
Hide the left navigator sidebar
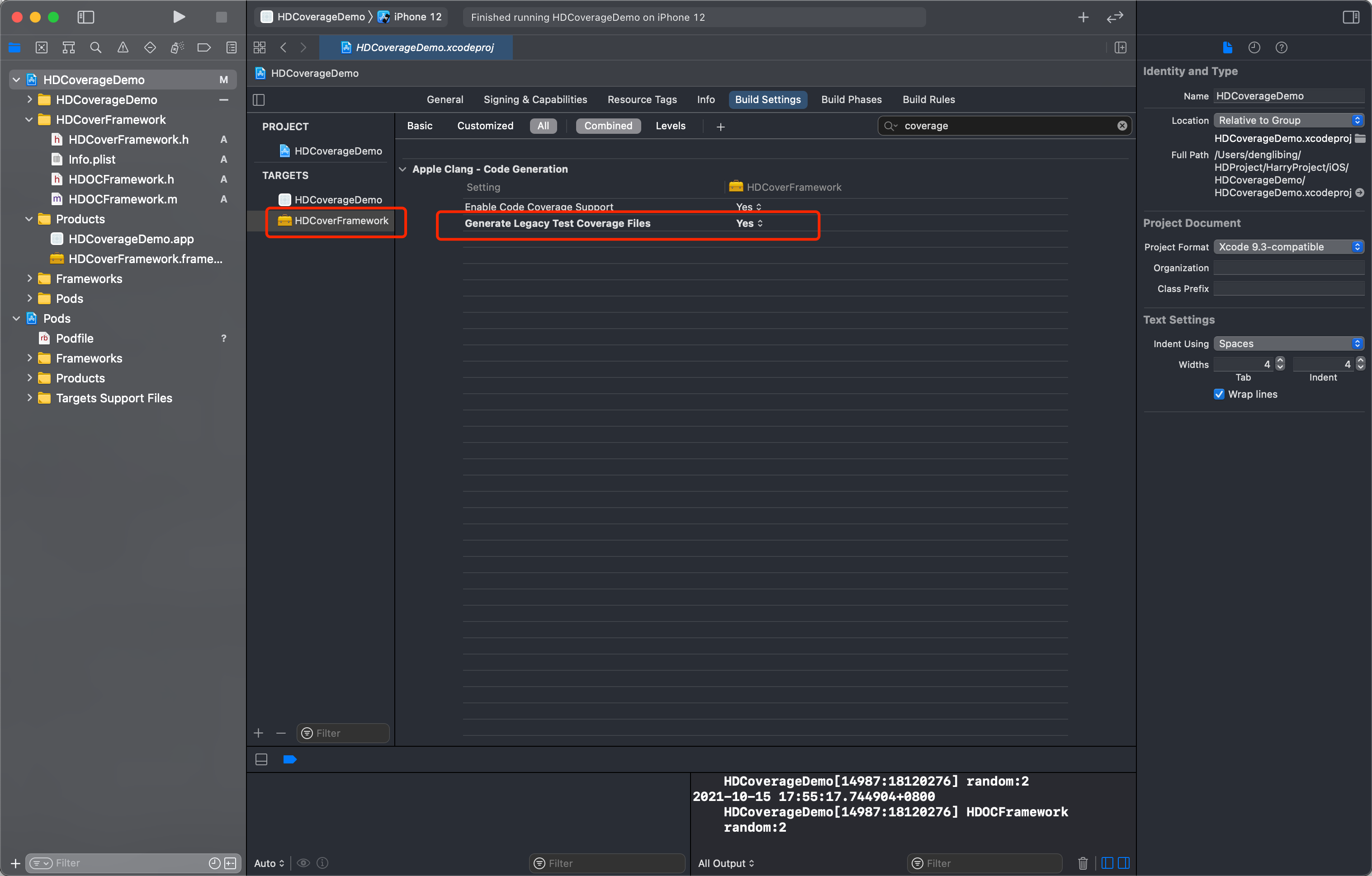pyautogui.click(x=85, y=17)
